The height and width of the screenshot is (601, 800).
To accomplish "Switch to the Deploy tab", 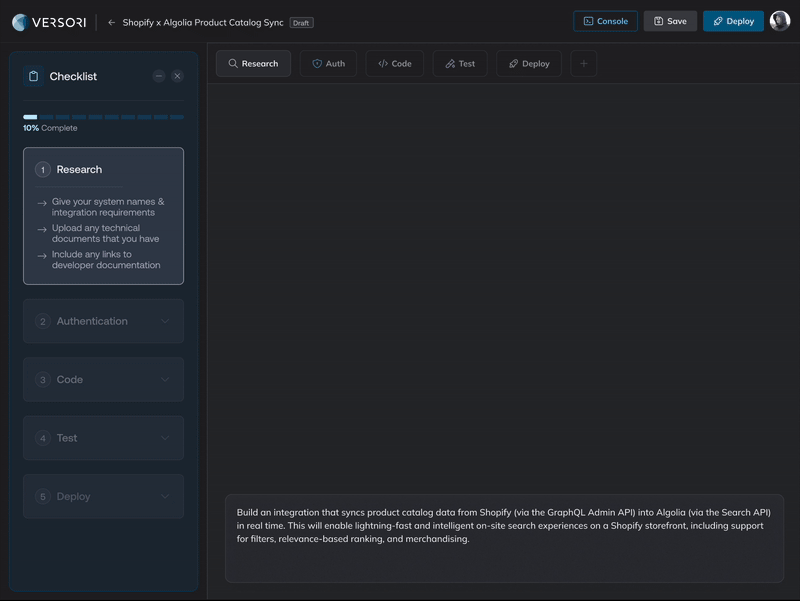I will pyautogui.click(x=529, y=64).
